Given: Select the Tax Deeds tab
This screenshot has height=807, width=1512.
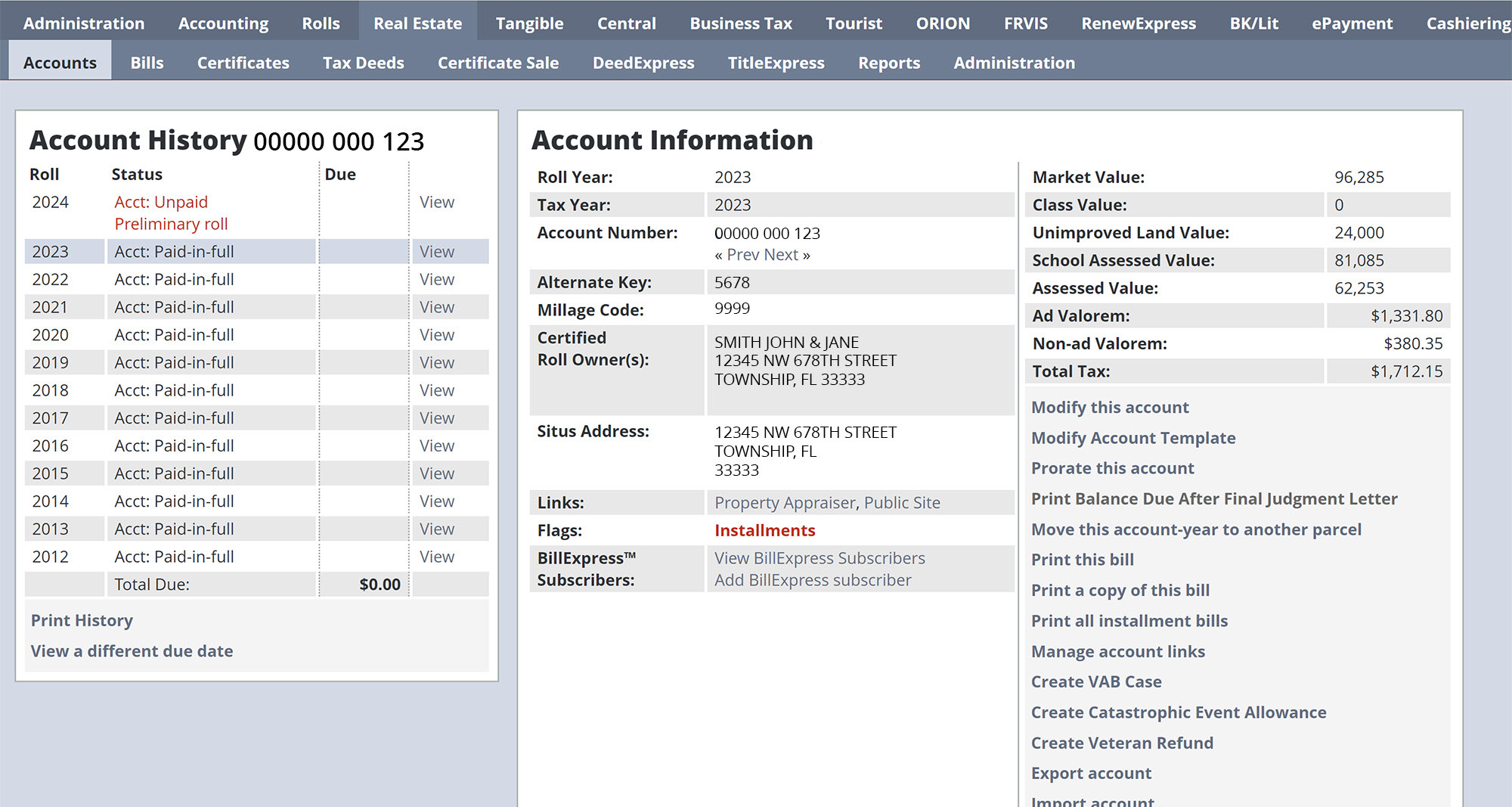Looking at the screenshot, I should point(363,63).
